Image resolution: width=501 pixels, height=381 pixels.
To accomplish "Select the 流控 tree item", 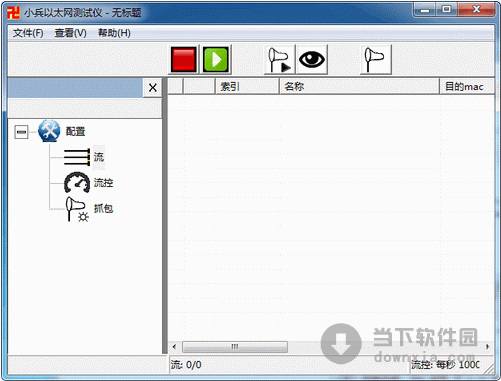I will (103, 183).
